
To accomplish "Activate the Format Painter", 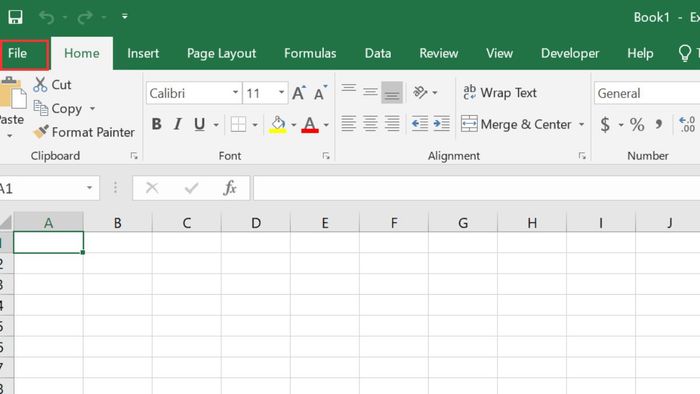I will pos(84,132).
